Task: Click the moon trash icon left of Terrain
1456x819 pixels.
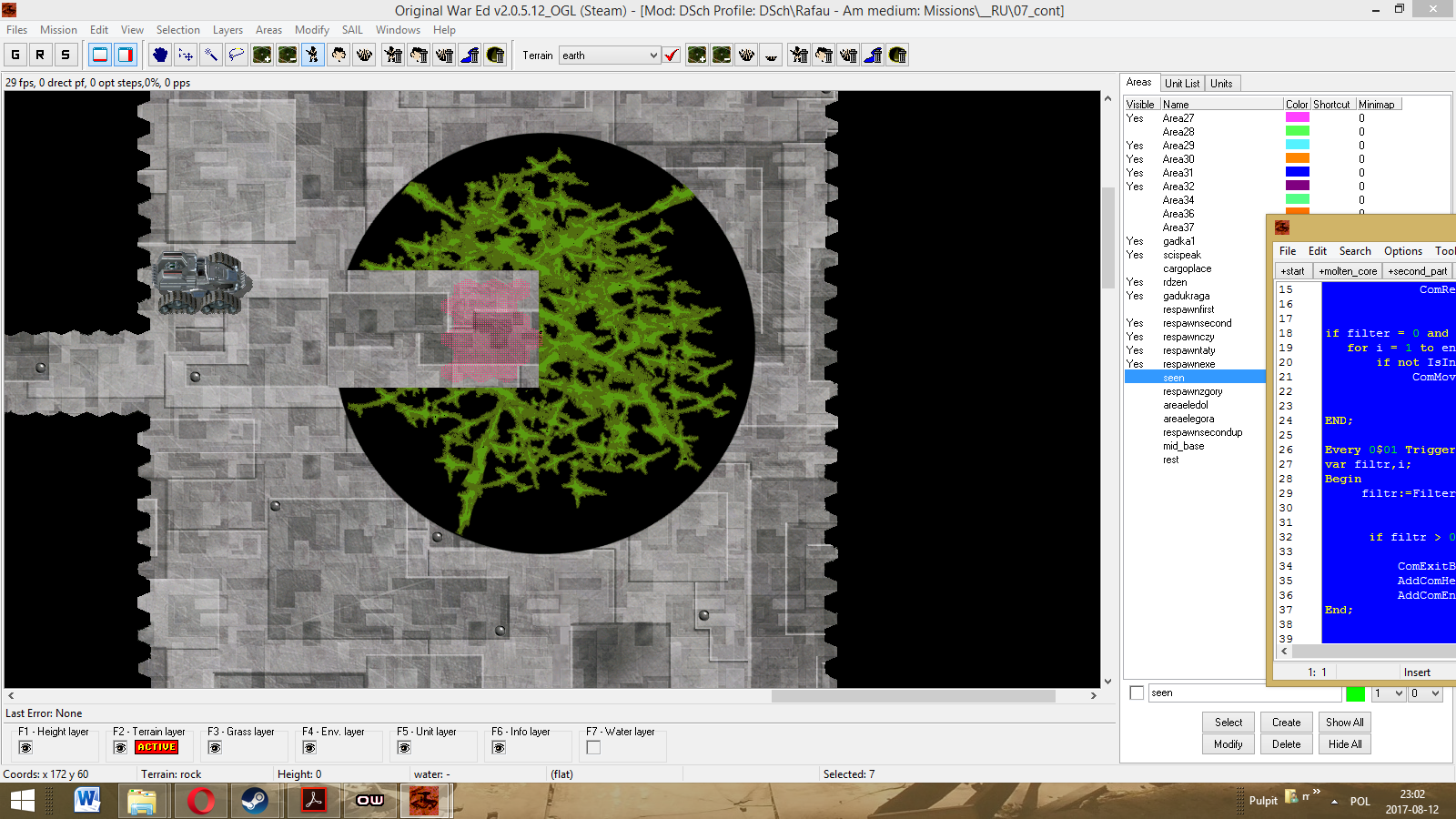Action: coord(495,55)
